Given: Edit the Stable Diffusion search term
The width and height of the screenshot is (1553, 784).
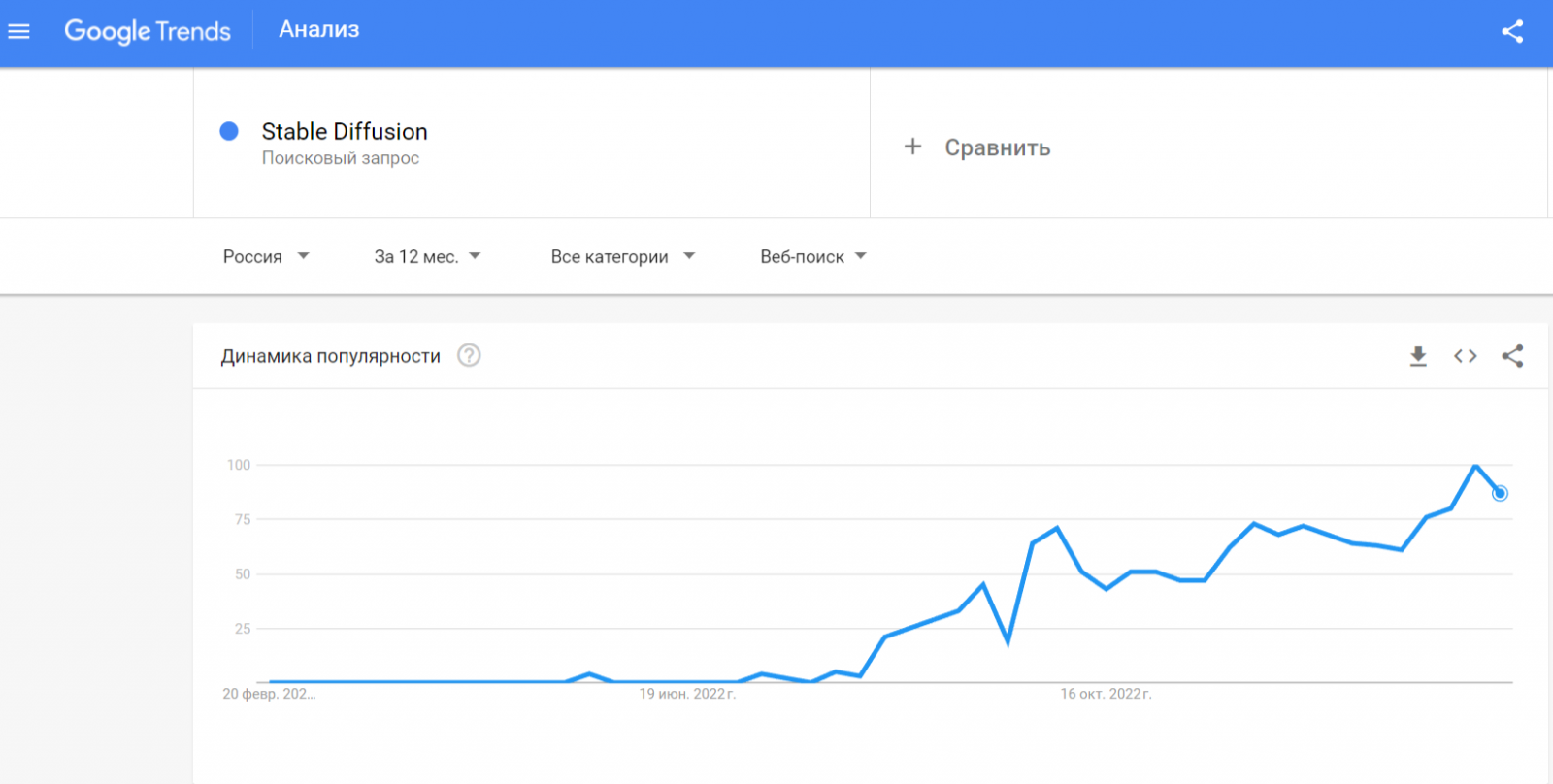Looking at the screenshot, I should (345, 131).
